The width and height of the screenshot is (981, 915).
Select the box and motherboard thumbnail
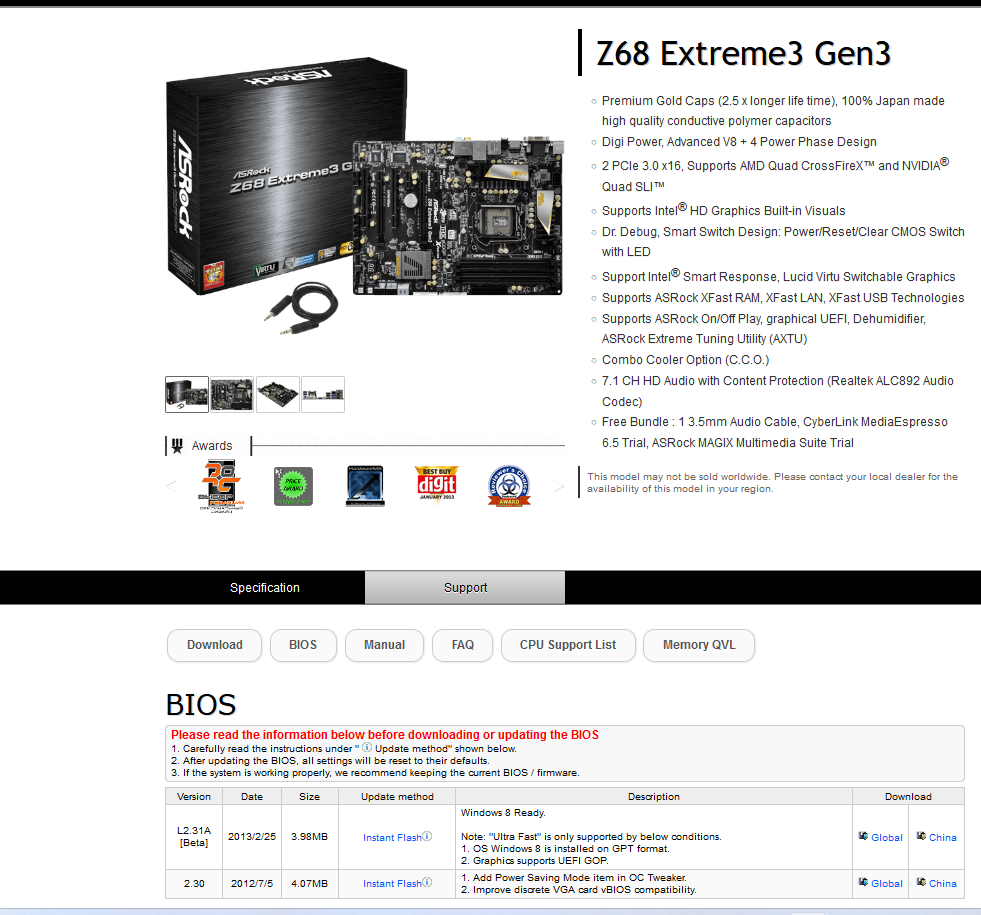(187, 395)
